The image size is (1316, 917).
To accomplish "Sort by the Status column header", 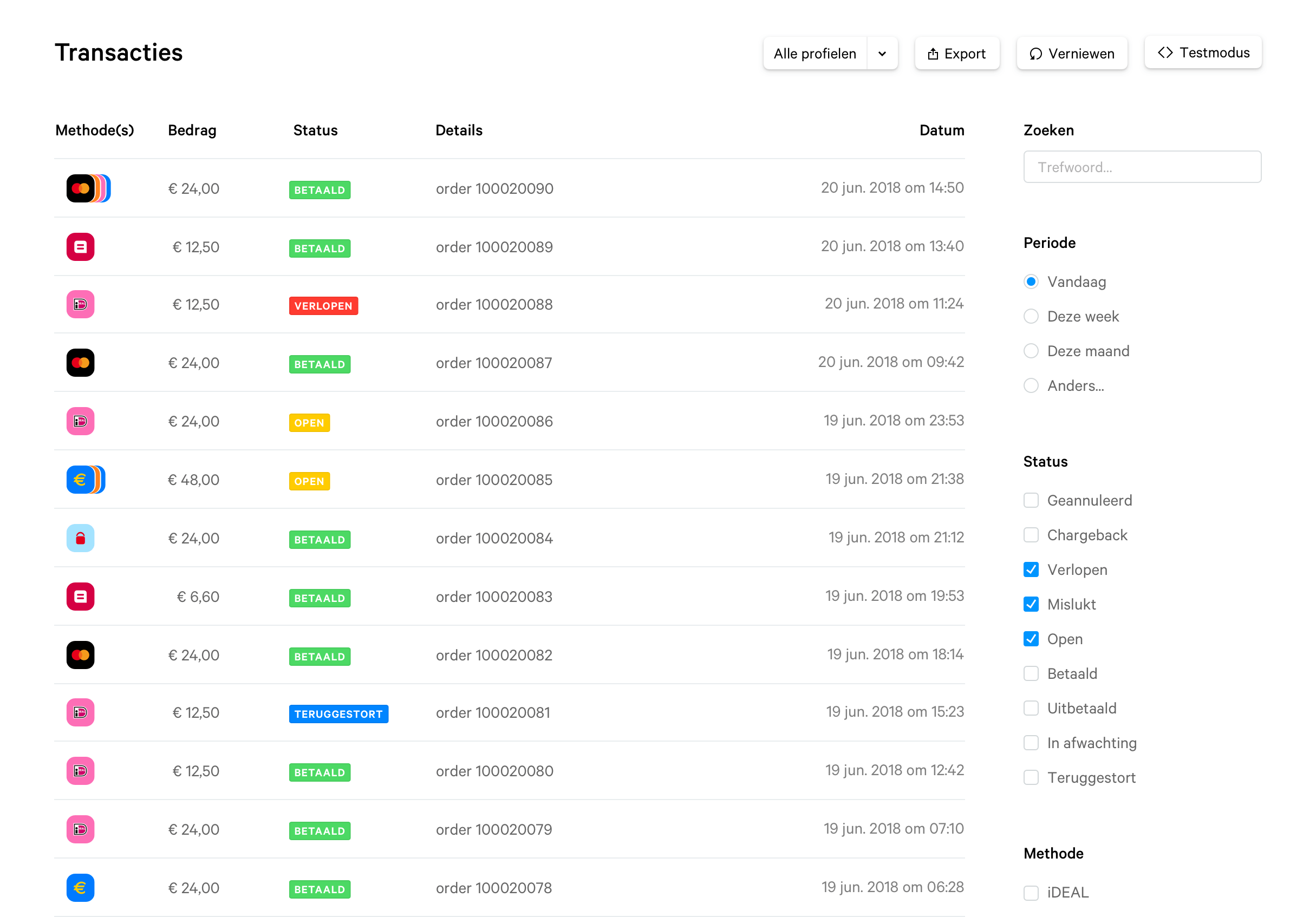I will 315,130.
